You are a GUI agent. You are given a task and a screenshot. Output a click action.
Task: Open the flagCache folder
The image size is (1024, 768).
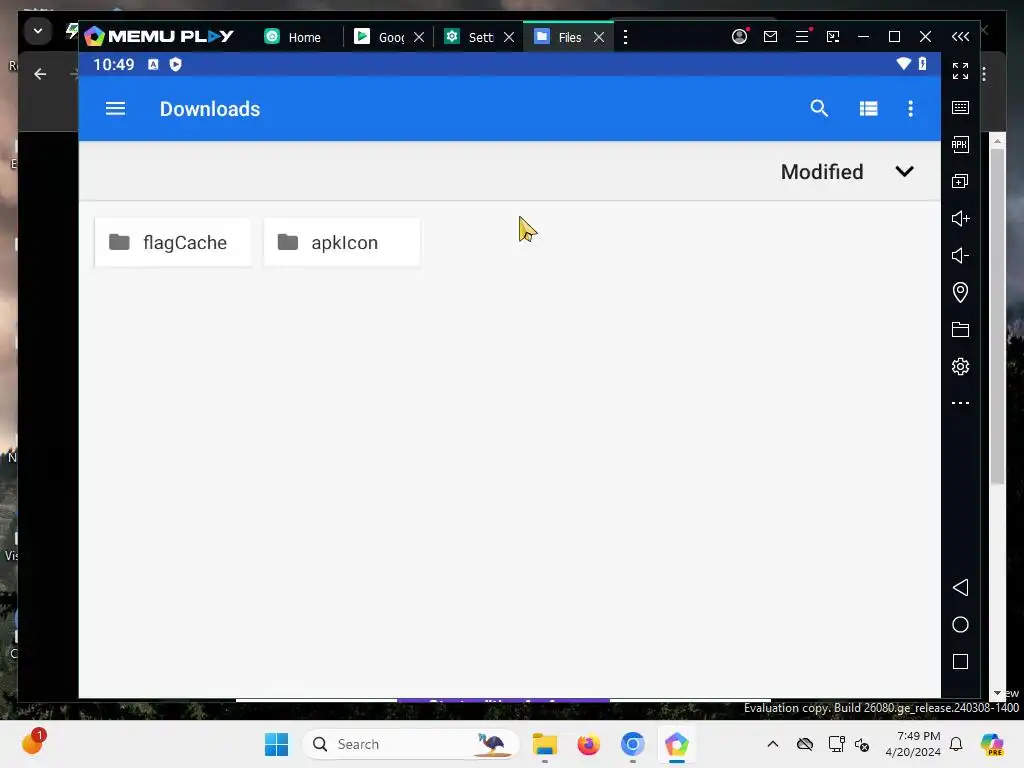[173, 242]
